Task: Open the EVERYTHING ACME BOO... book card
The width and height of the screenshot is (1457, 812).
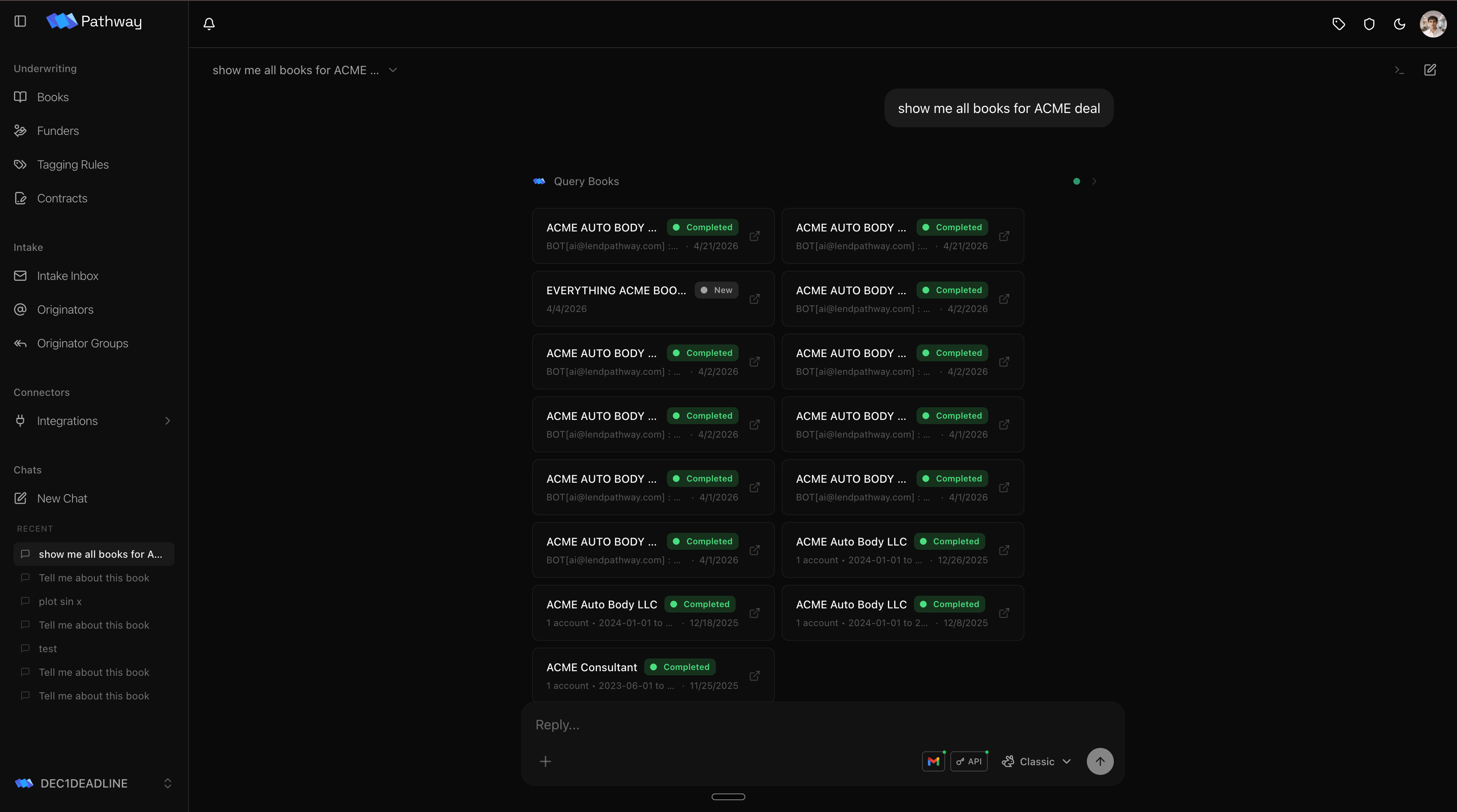Action: [x=653, y=299]
